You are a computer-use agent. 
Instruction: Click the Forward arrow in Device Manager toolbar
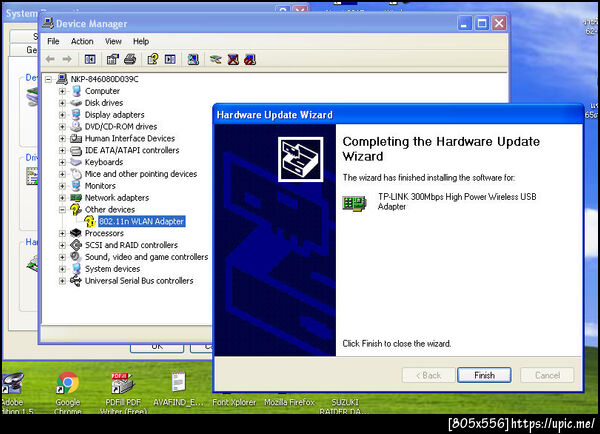(x=67, y=59)
